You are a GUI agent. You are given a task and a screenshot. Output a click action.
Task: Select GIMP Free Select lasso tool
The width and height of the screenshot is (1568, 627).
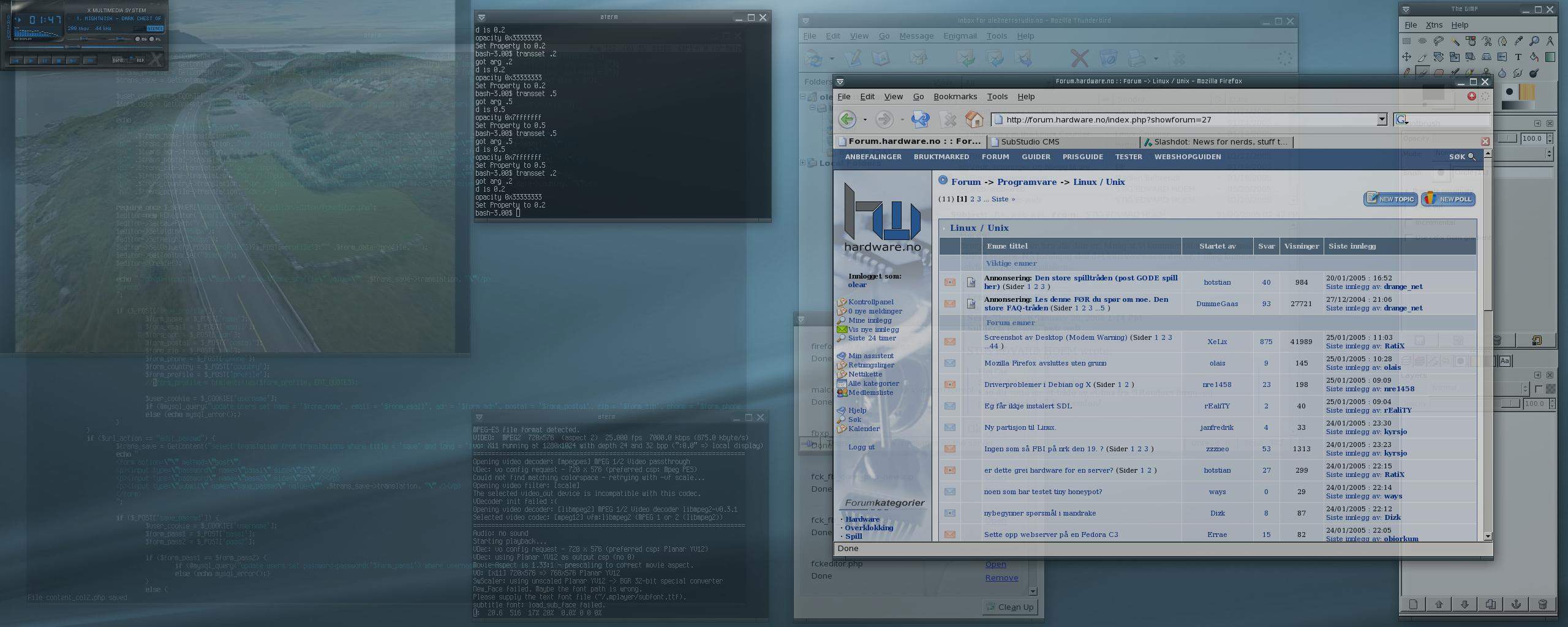(x=1439, y=41)
